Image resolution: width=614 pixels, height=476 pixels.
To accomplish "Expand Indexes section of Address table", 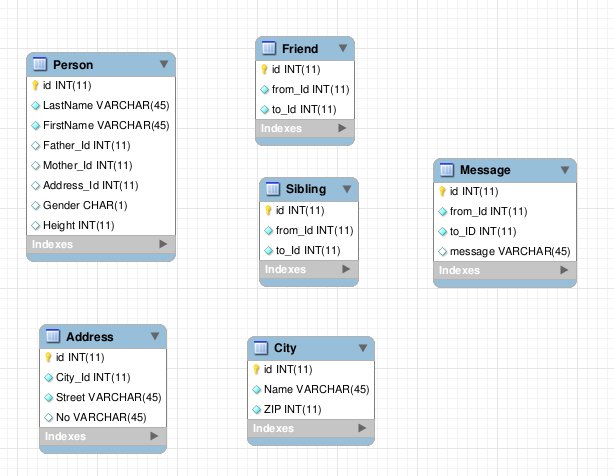I will [154, 436].
